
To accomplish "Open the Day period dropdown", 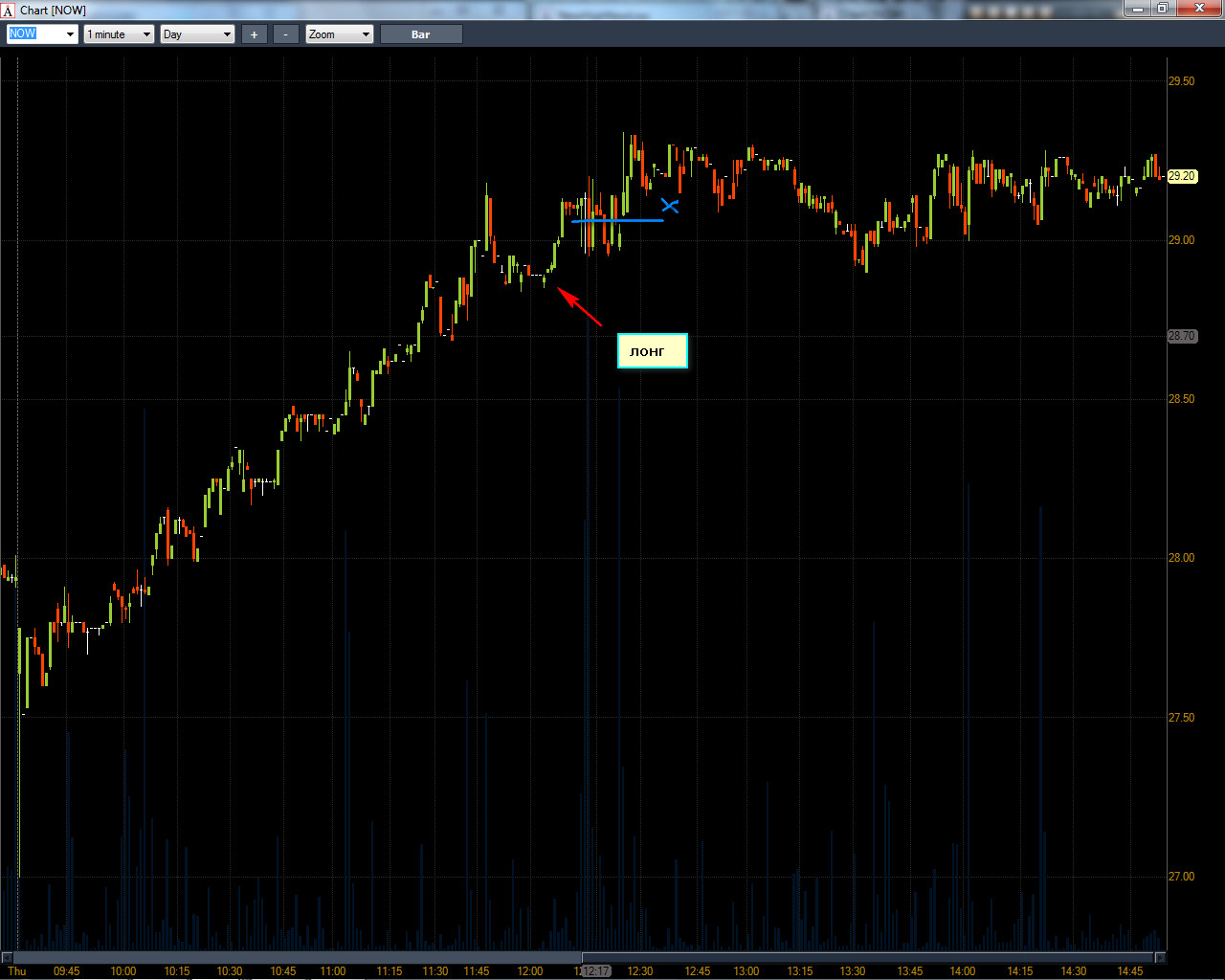I will coord(197,34).
